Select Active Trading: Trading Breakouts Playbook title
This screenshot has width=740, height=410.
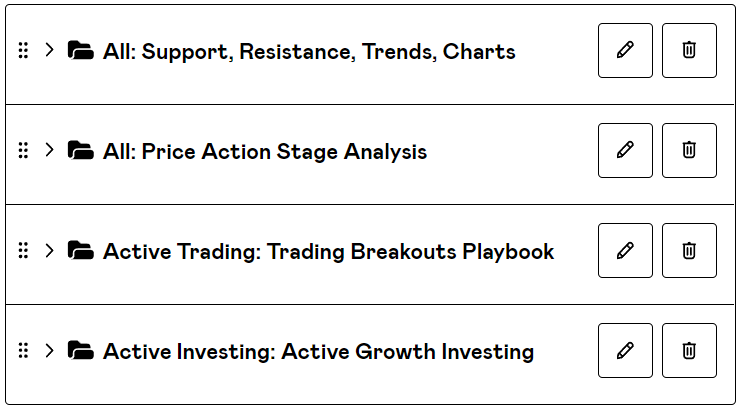coord(328,252)
